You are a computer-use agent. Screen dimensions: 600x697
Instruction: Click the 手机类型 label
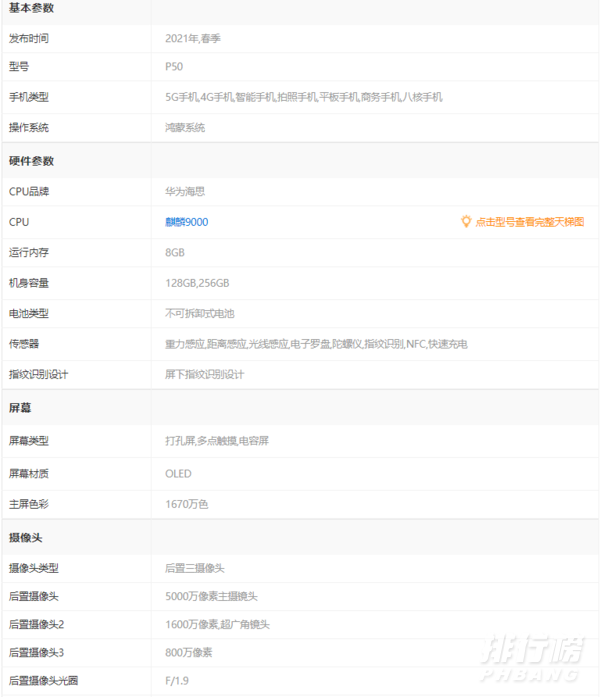click(x=29, y=97)
